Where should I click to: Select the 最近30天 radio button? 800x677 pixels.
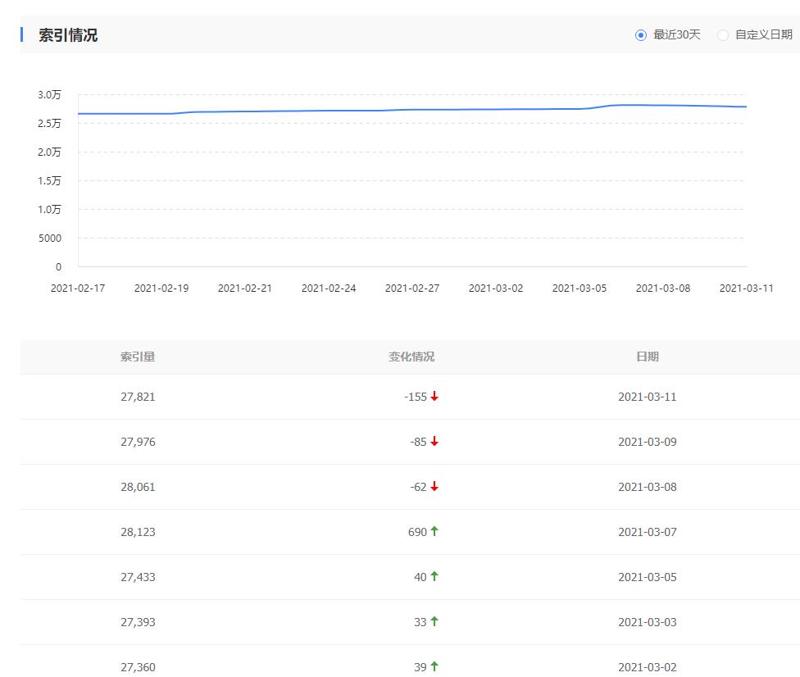(x=641, y=35)
